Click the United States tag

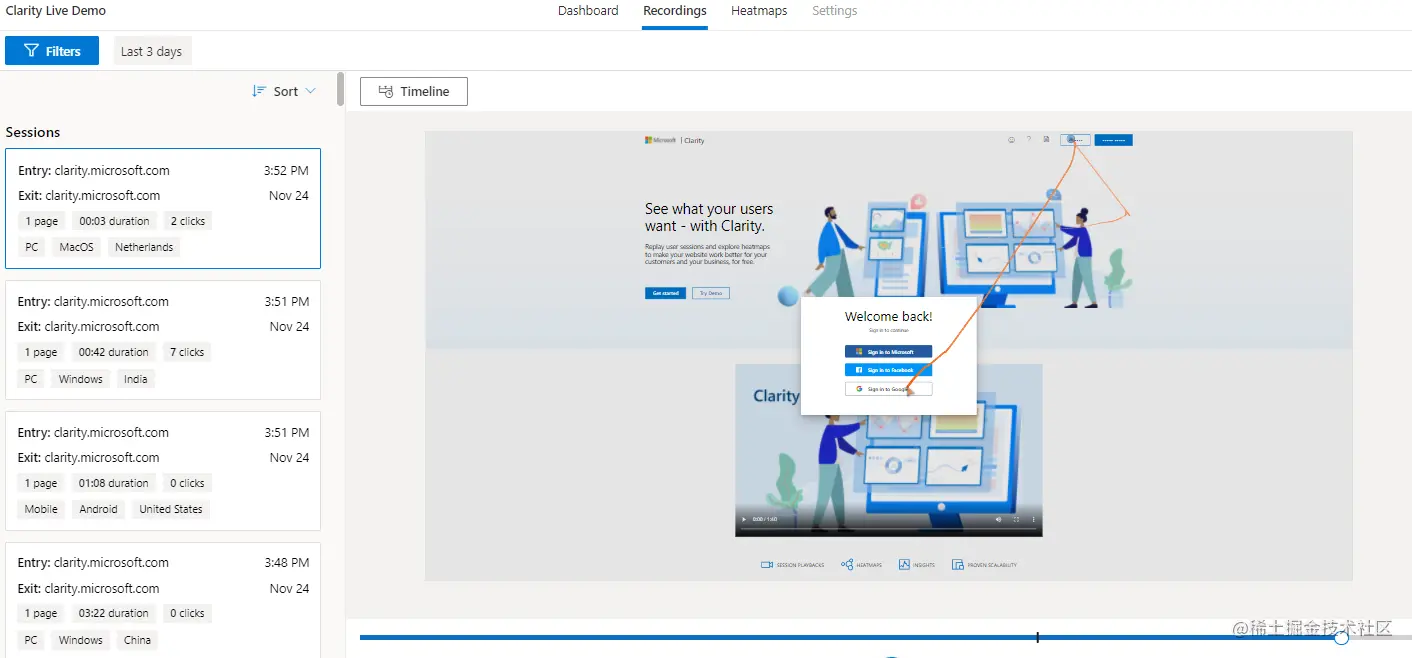tap(171, 509)
